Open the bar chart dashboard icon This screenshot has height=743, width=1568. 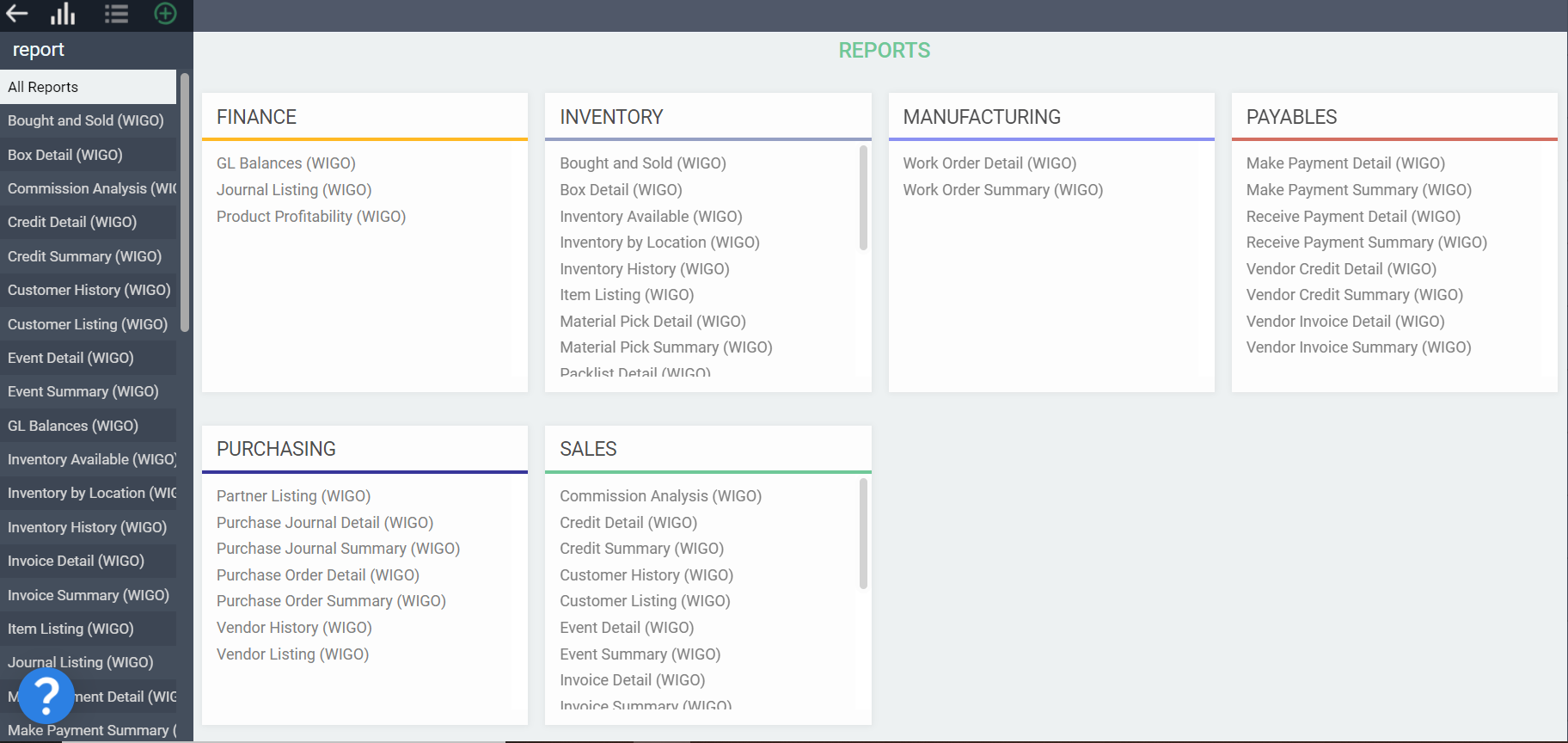[x=63, y=14]
